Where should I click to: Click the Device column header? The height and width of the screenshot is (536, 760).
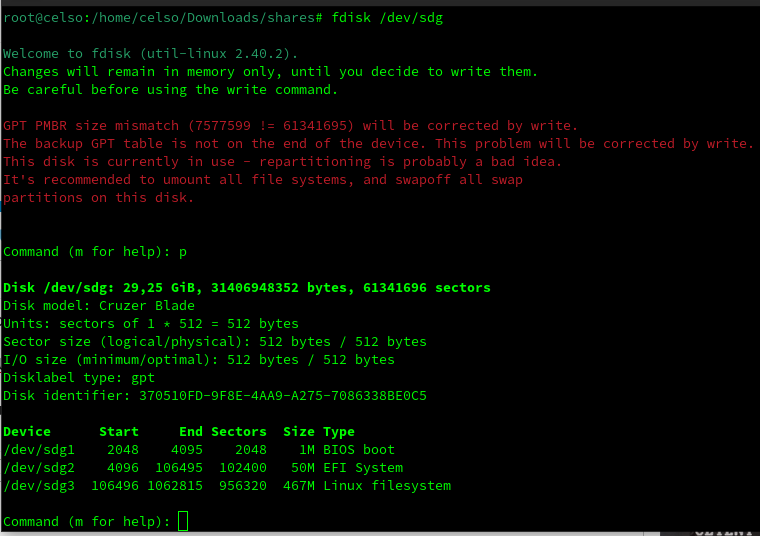pos(27,432)
